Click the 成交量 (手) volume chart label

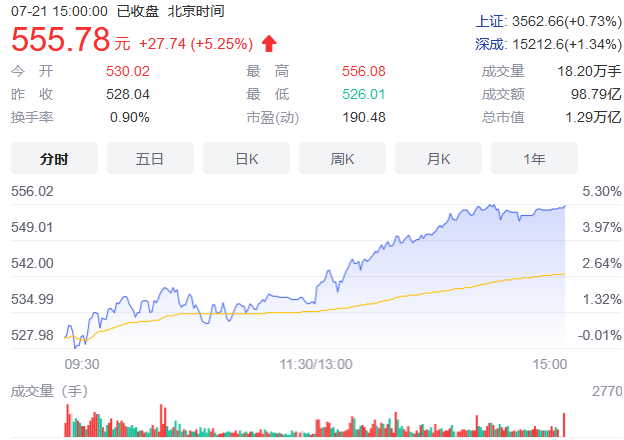(48, 390)
